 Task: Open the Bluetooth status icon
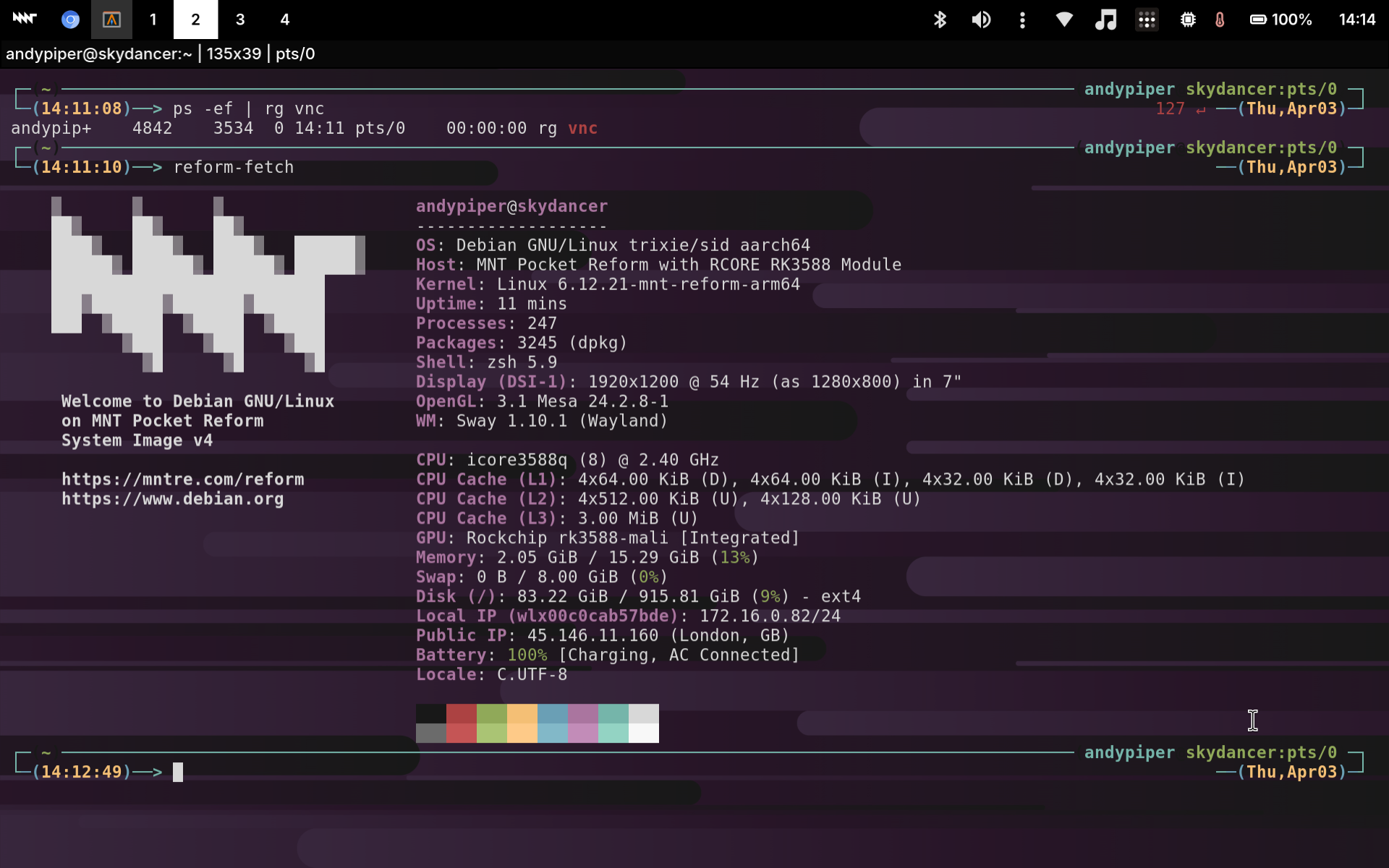[x=940, y=20]
